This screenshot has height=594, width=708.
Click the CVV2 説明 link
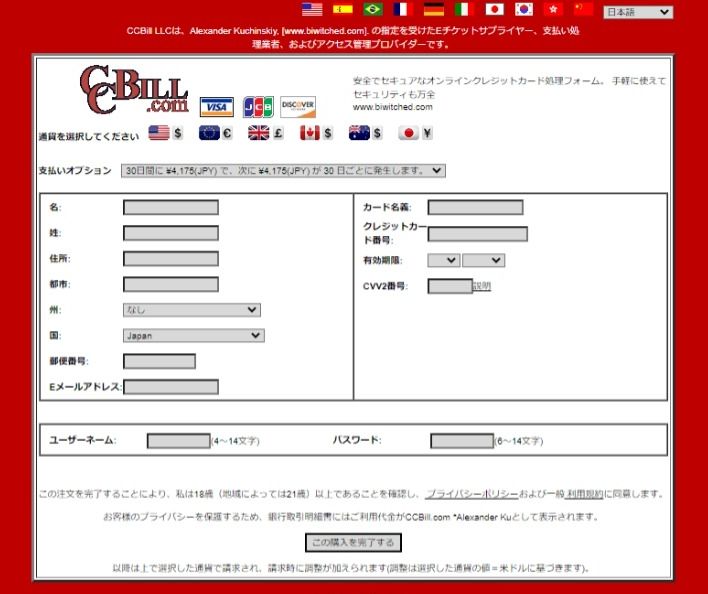click(x=482, y=286)
